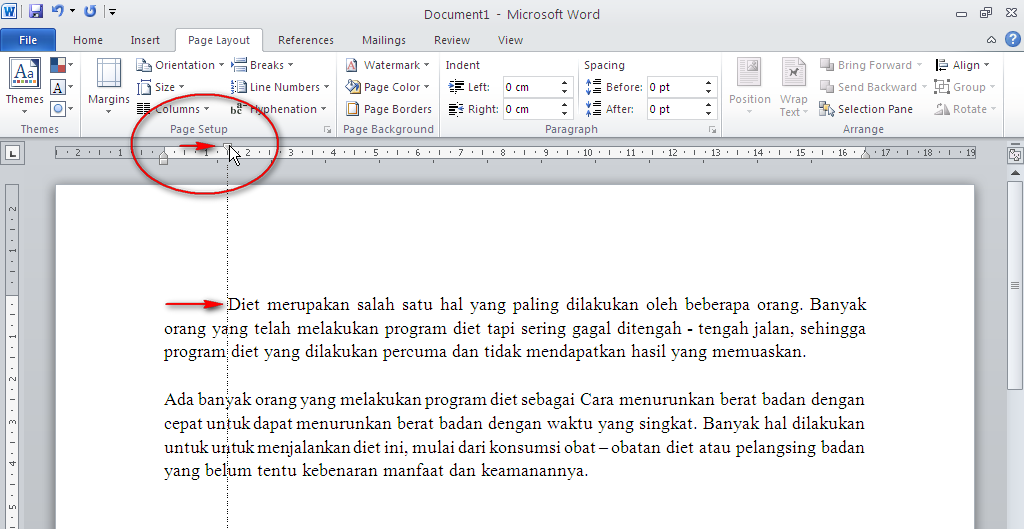Click the tab selector at ruler's left end
This screenshot has height=529, width=1024.
coord(13,154)
